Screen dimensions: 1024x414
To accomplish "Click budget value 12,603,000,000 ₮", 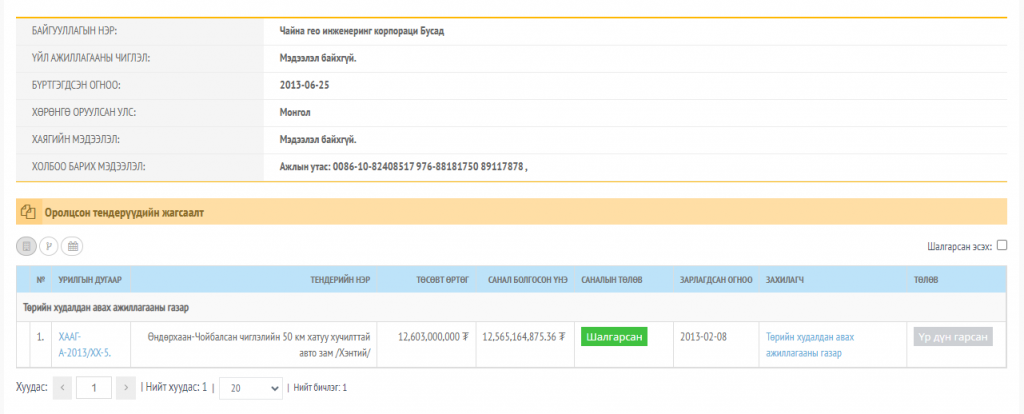I will click(434, 338).
